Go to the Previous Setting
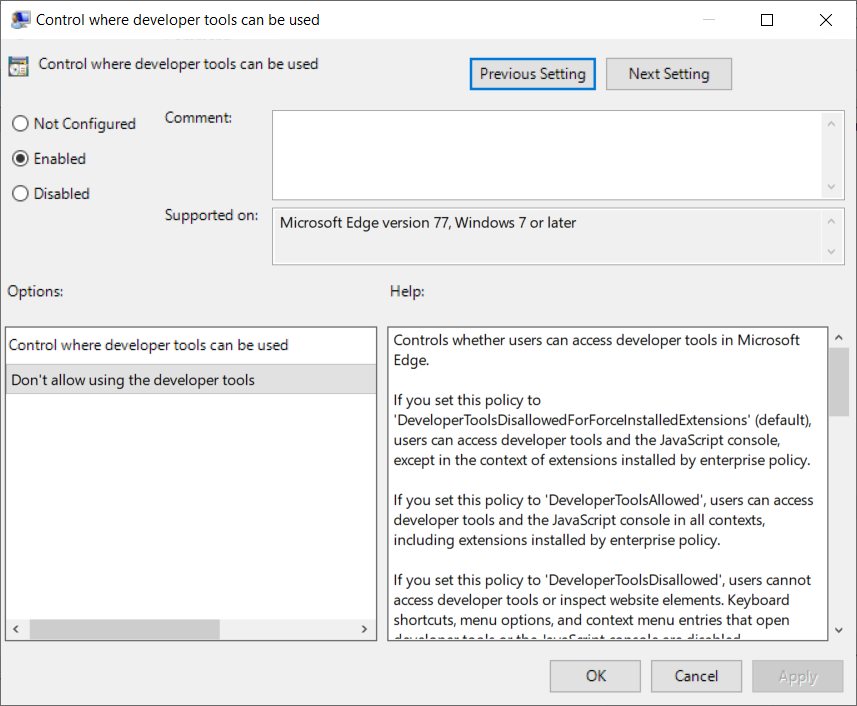This screenshot has width=857, height=706. point(532,74)
